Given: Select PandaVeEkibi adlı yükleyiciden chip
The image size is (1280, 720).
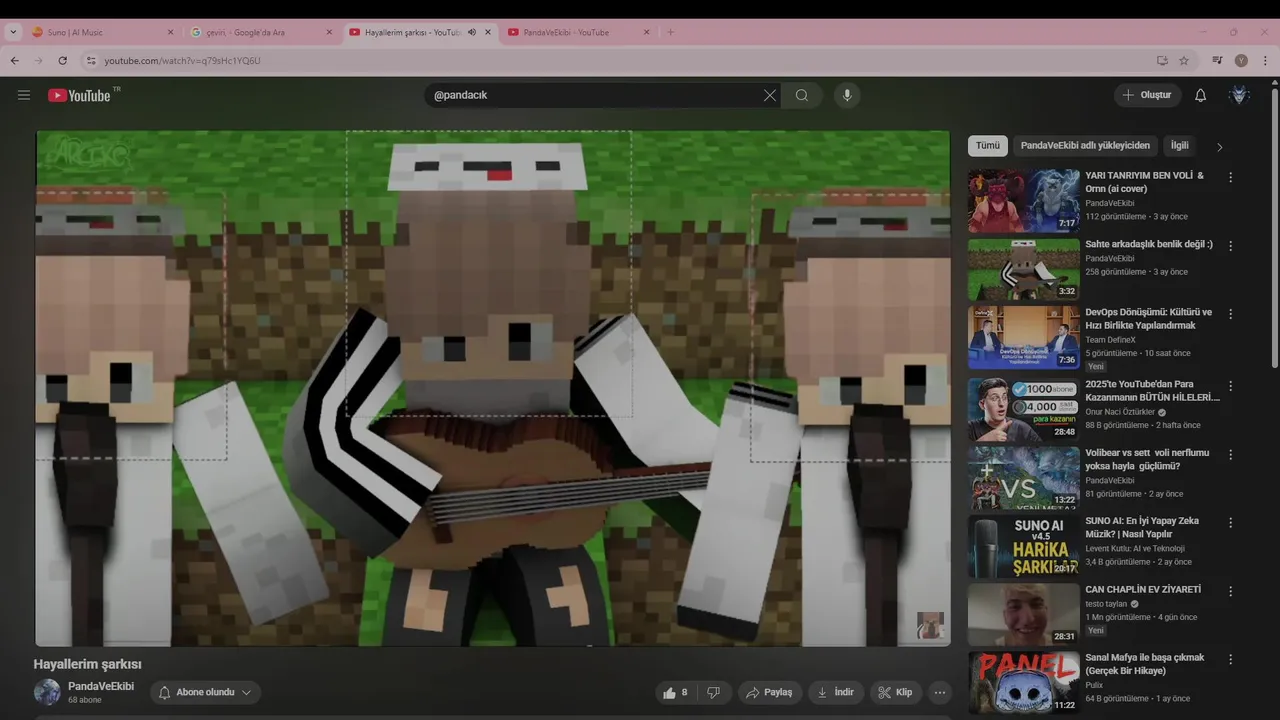Looking at the screenshot, I should (1085, 145).
